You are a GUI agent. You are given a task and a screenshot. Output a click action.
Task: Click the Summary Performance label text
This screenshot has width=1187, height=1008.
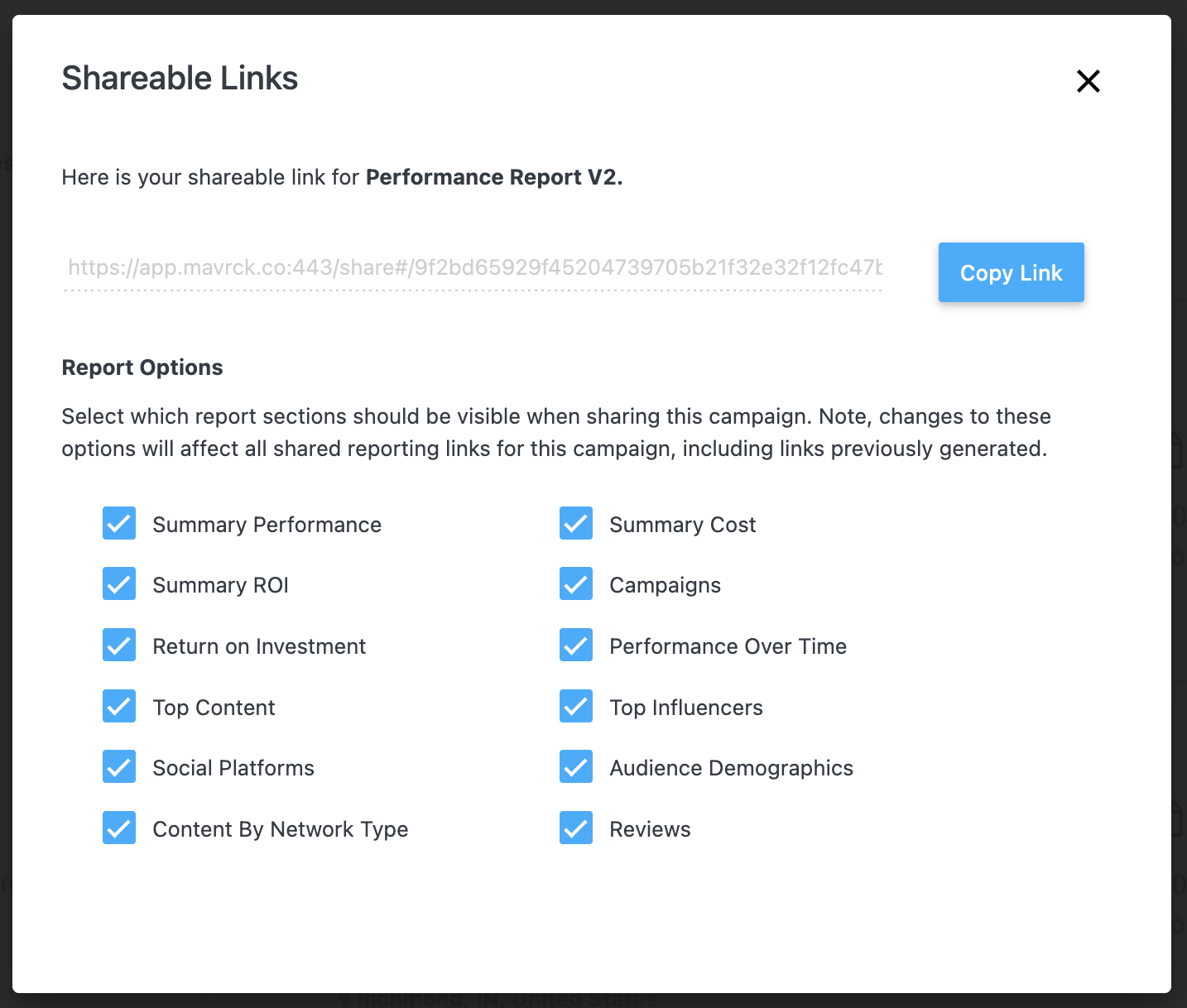pyautogui.click(x=267, y=525)
